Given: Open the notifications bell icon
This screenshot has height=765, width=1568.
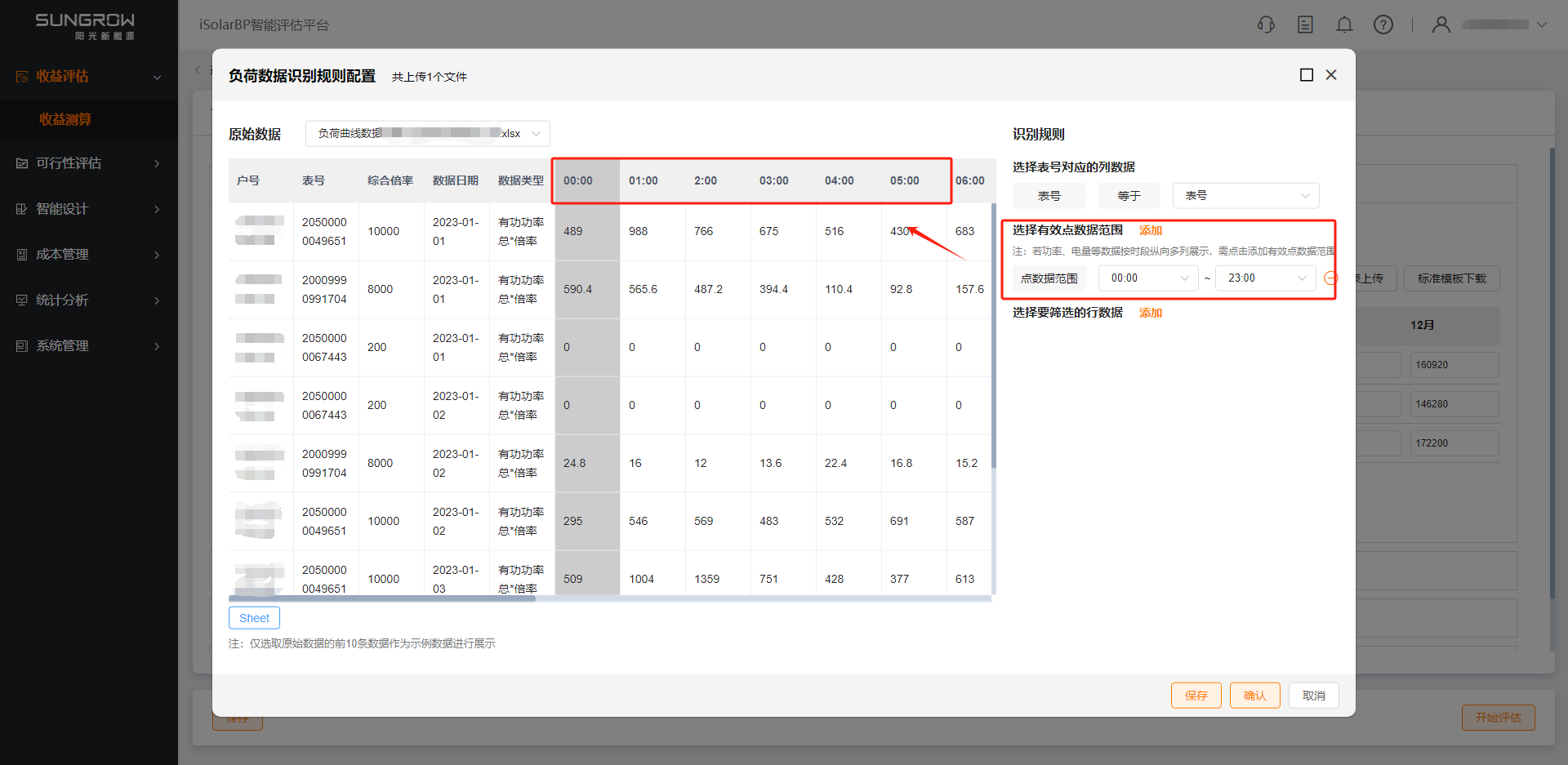Looking at the screenshot, I should (x=1344, y=24).
